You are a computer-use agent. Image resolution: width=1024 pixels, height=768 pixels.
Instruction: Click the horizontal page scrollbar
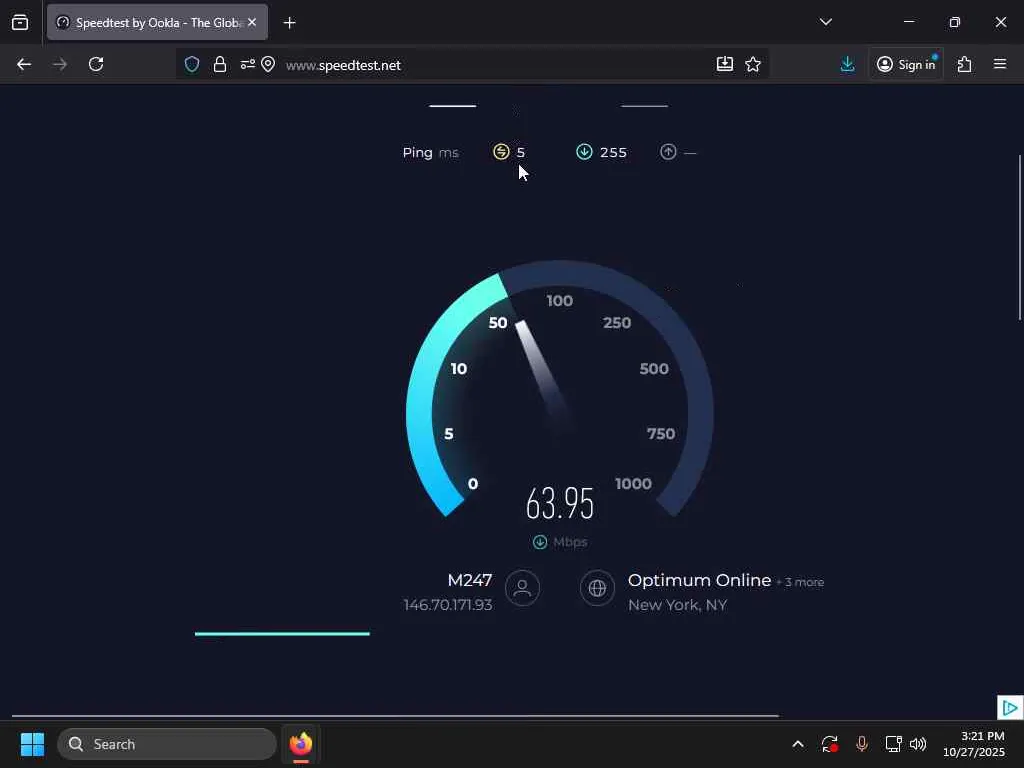tap(395, 716)
